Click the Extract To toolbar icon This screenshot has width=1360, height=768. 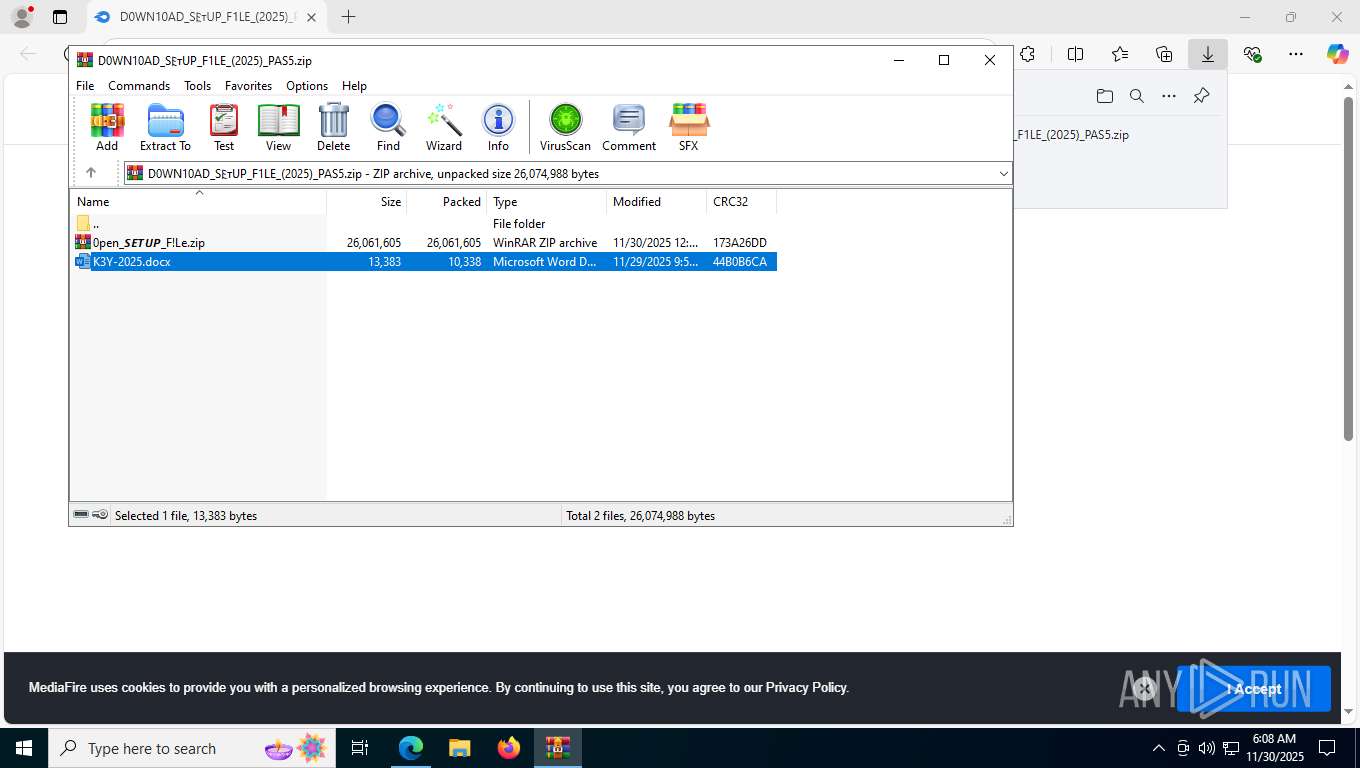click(165, 127)
